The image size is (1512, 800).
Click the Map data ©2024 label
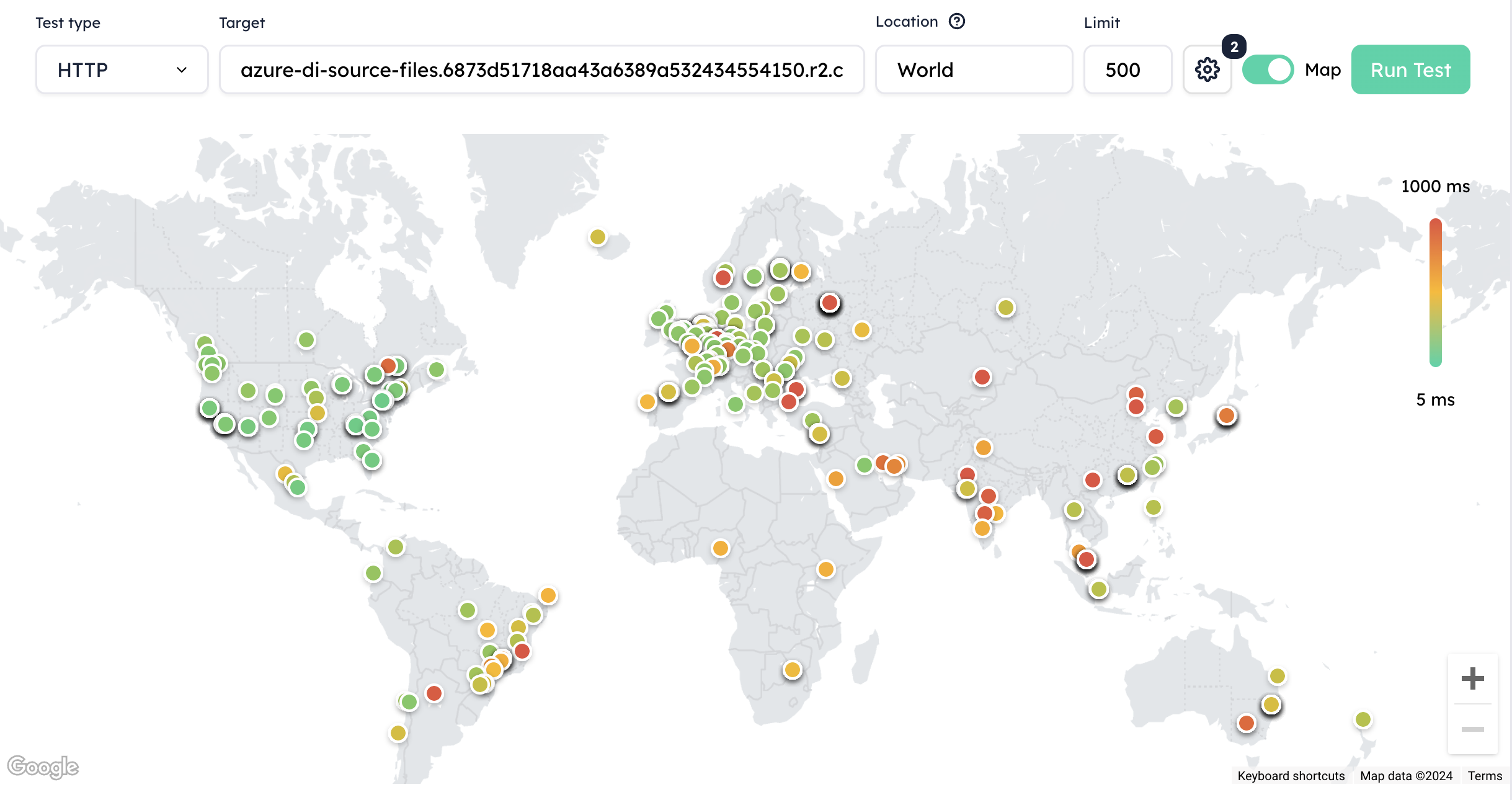click(x=1406, y=776)
